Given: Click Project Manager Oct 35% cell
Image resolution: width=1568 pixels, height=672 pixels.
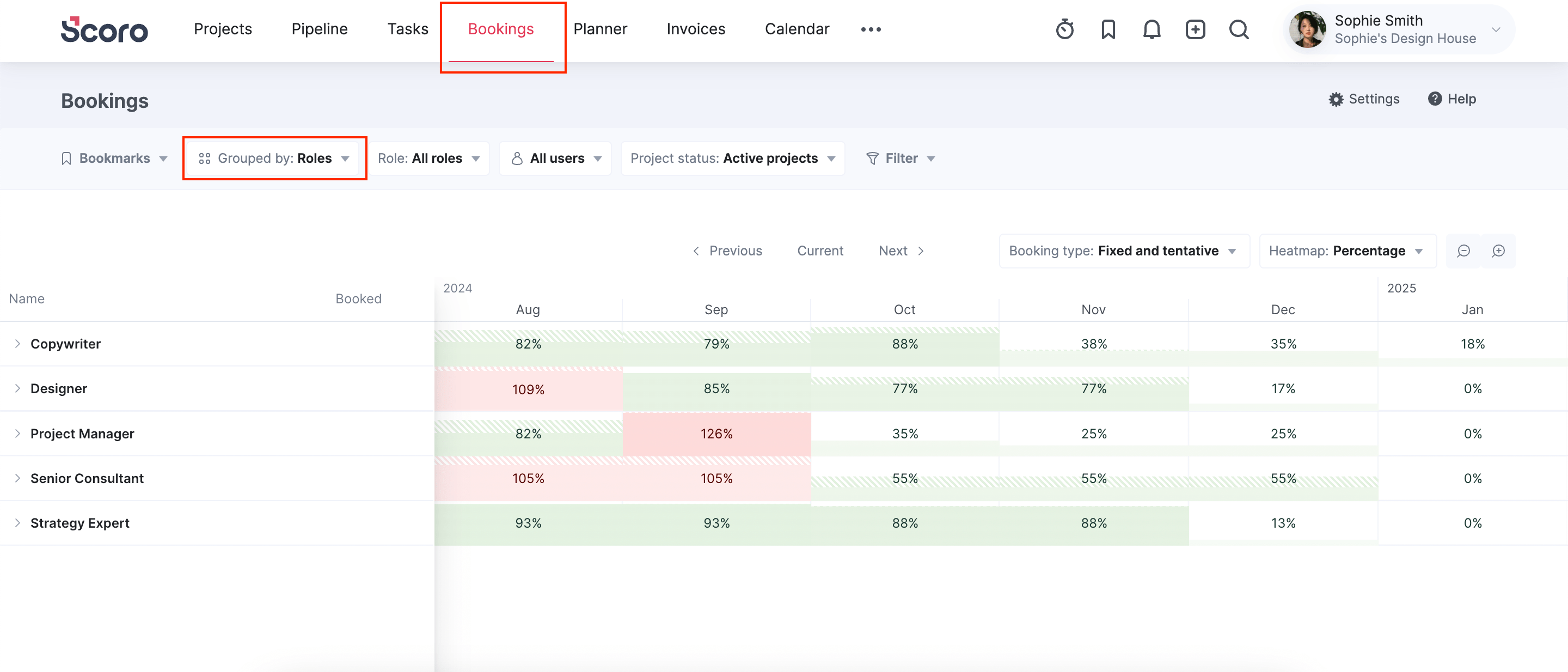Looking at the screenshot, I should coord(905,434).
